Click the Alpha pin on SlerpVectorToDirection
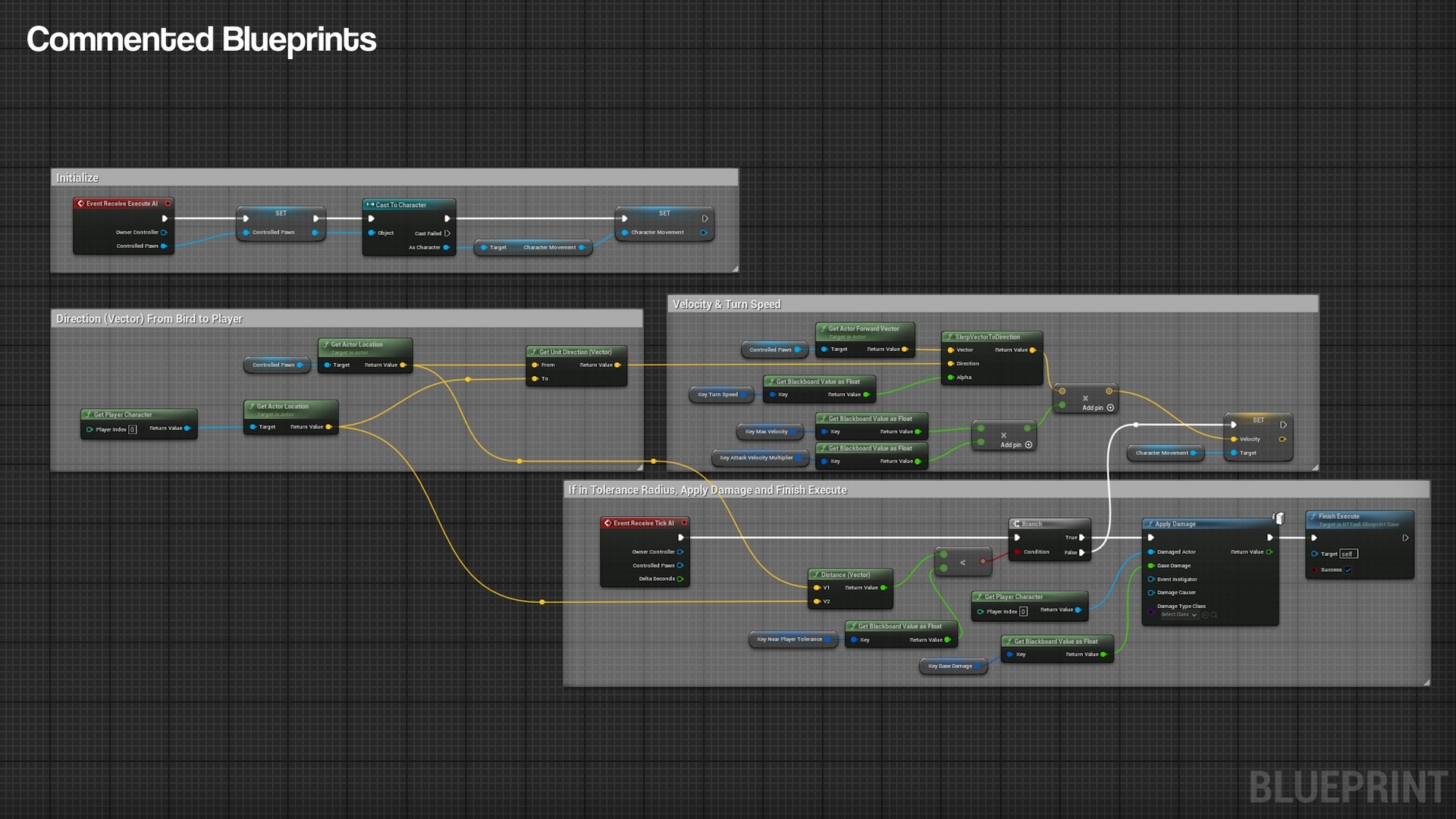This screenshot has width=1456, height=819. (951, 377)
